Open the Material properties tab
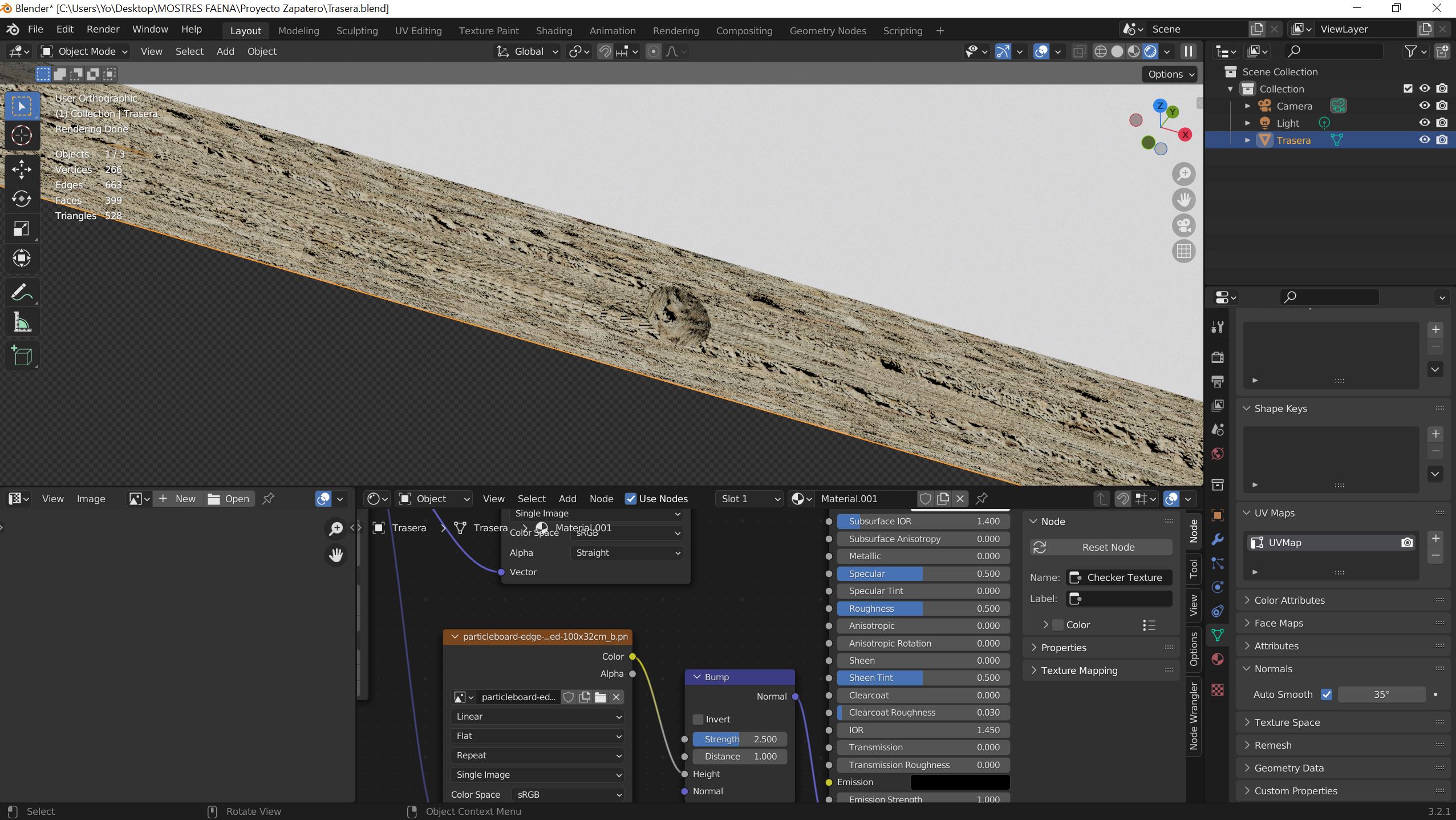1456x820 pixels. 1218,660
